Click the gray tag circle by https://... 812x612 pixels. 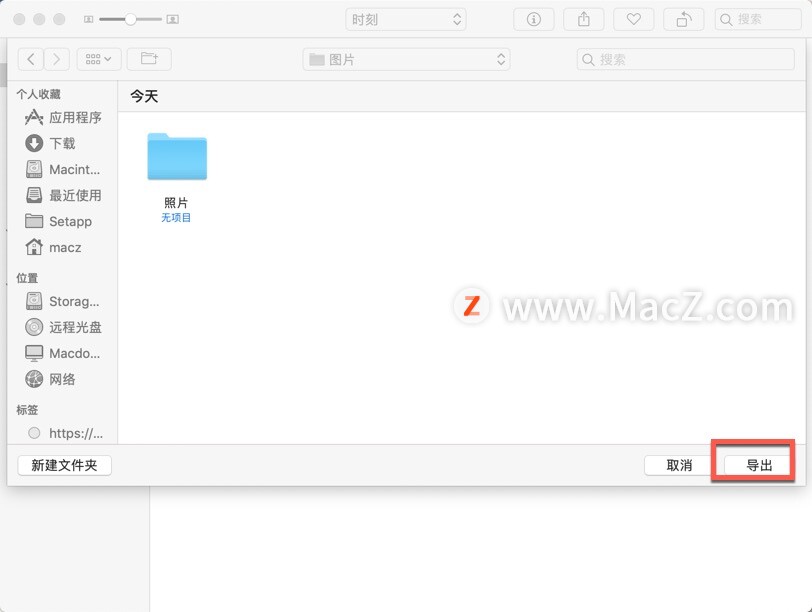point(34,433)
